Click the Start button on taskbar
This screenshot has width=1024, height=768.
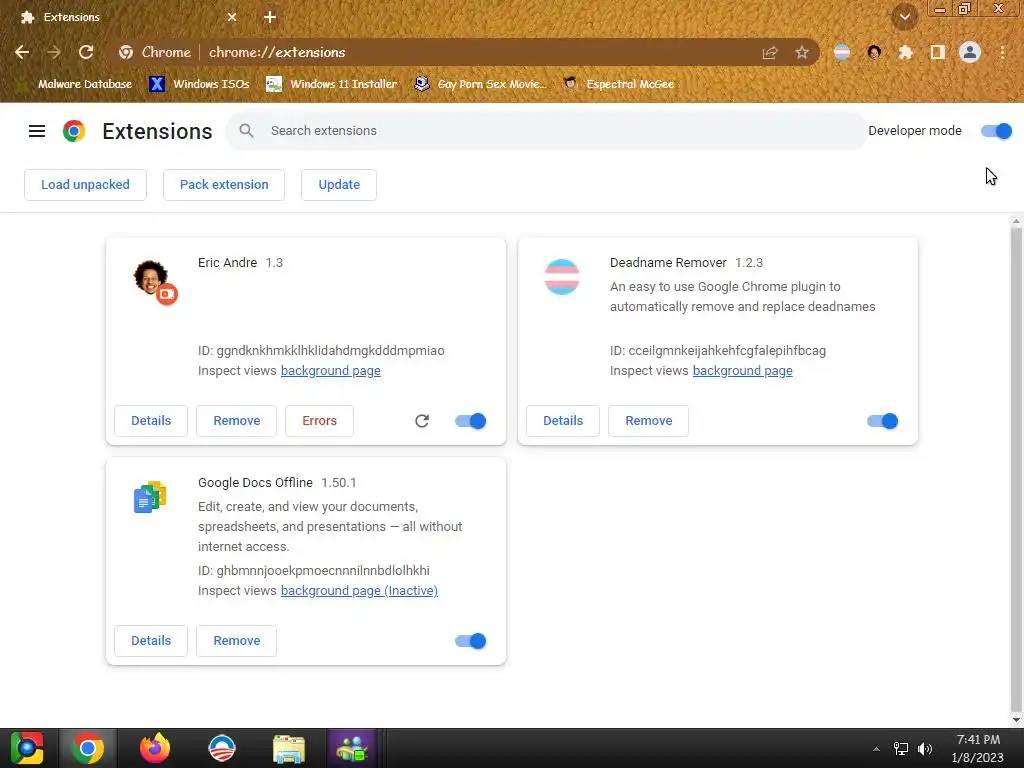[27, 748]
